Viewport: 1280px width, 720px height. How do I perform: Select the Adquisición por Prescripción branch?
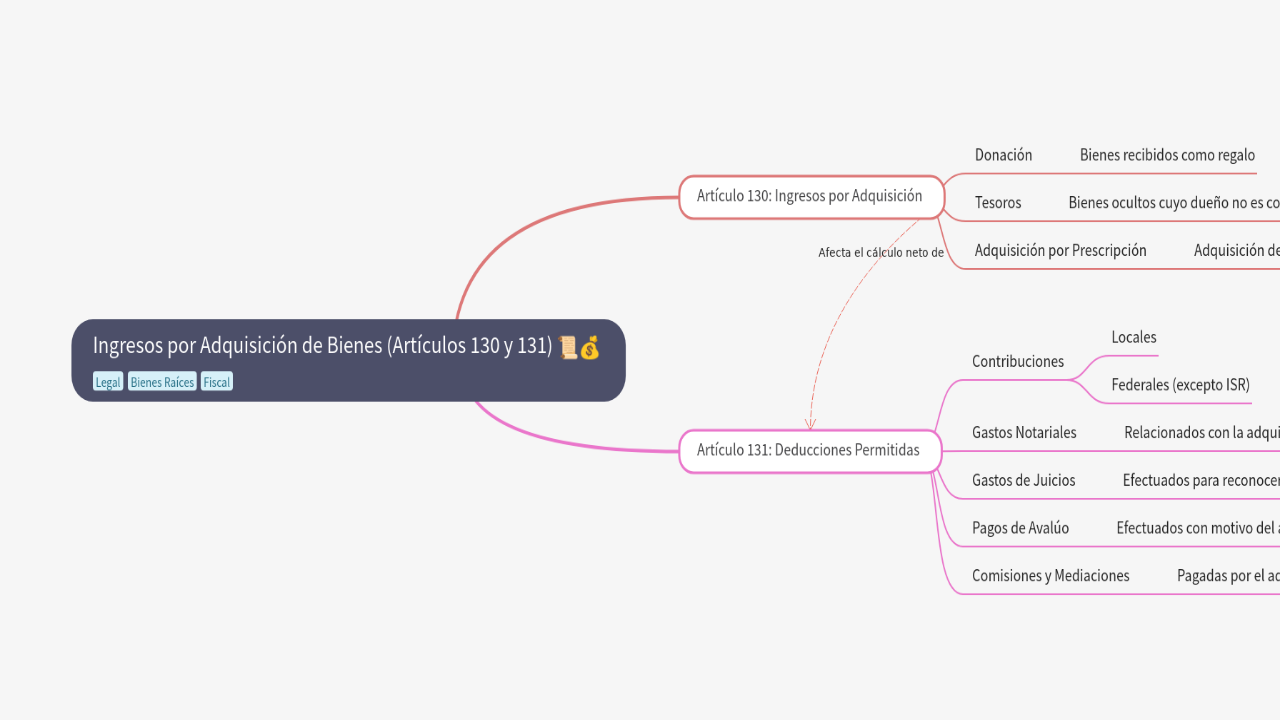1060,251
